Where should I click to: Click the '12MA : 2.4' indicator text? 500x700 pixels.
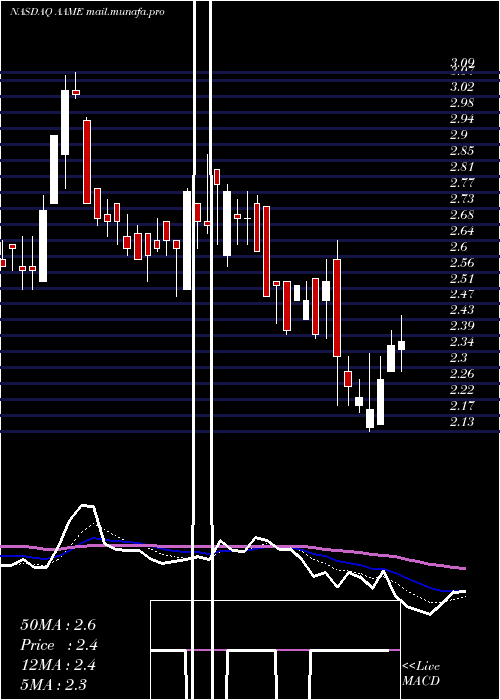58,665
